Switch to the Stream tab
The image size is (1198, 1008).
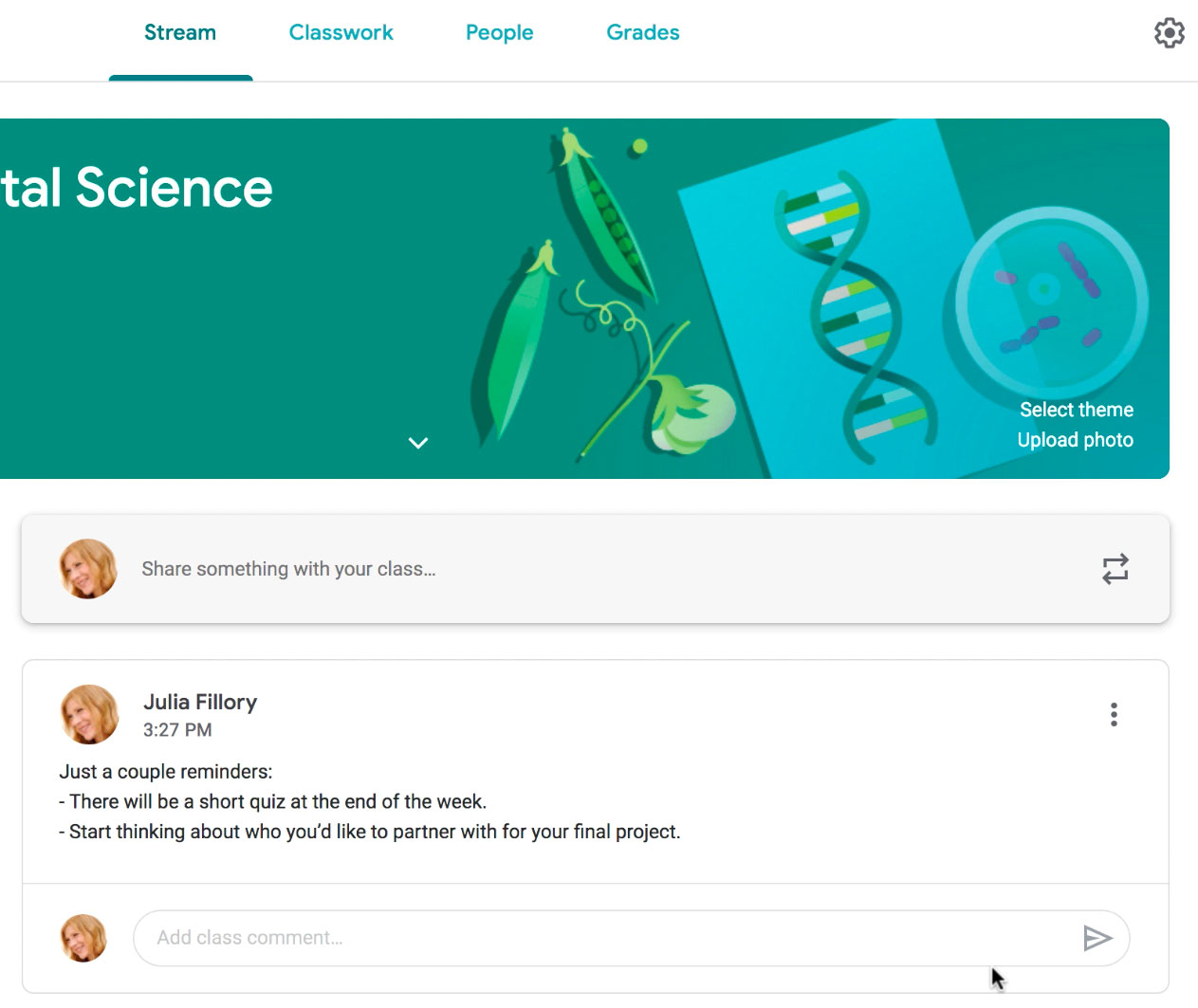180,33
